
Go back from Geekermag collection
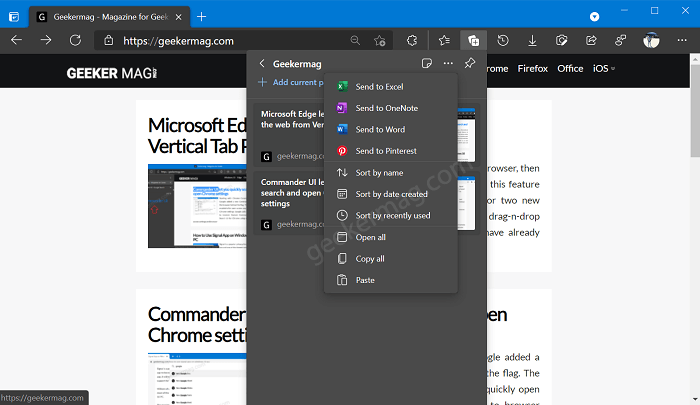coord(262,63)
